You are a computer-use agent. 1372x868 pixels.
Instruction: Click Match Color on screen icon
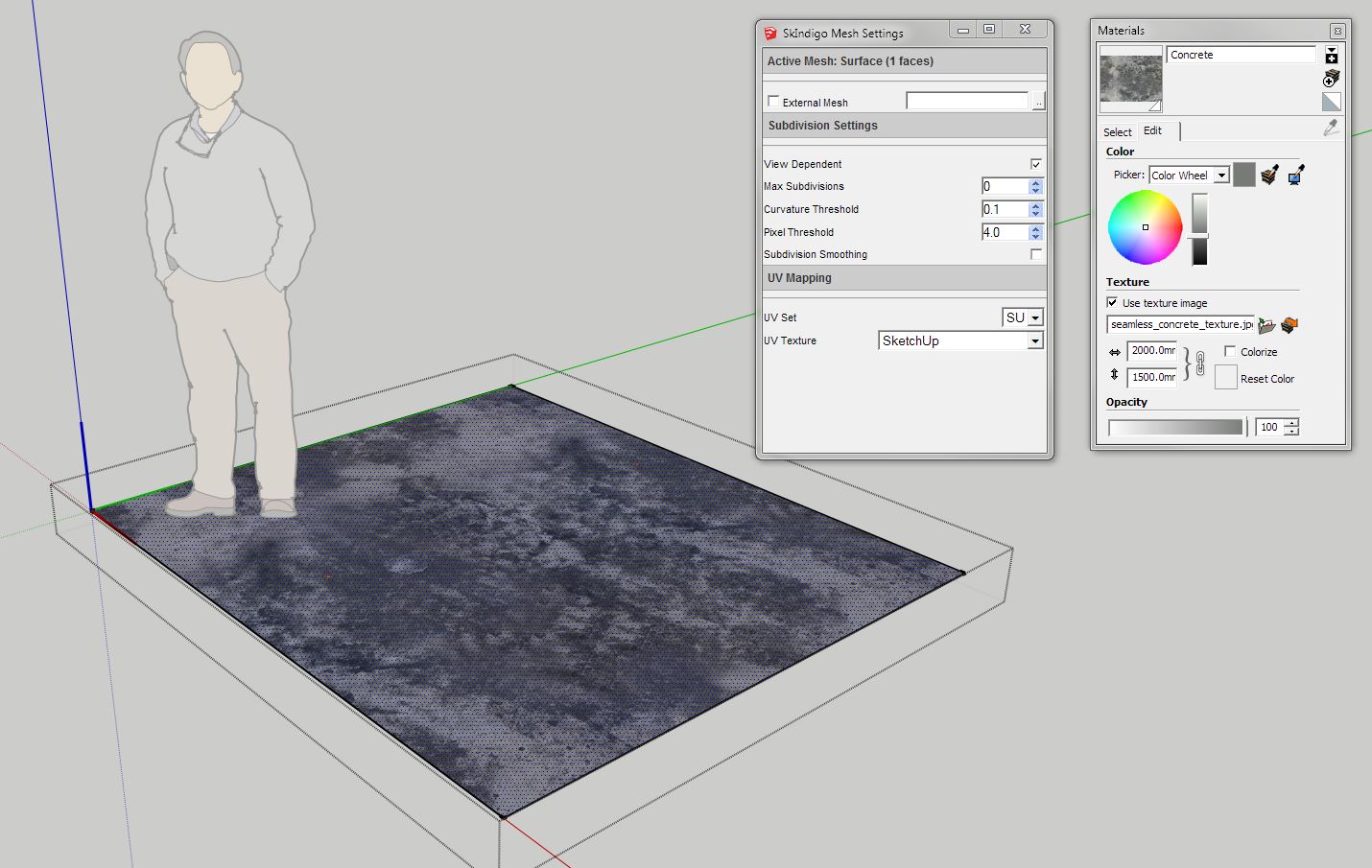pos(1295,176)
